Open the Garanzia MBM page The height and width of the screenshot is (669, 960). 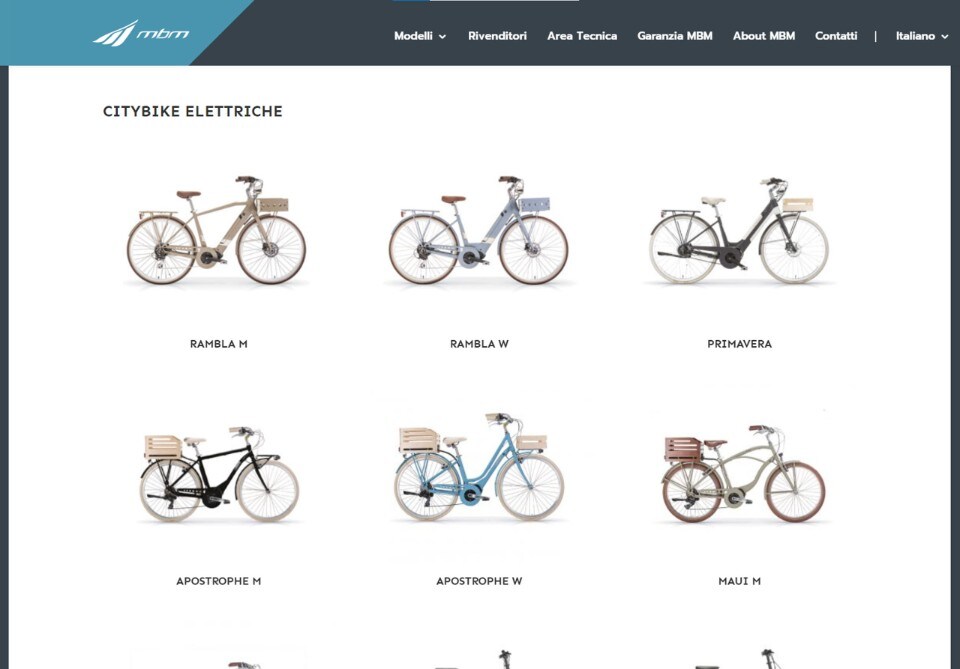click(675, 36)
